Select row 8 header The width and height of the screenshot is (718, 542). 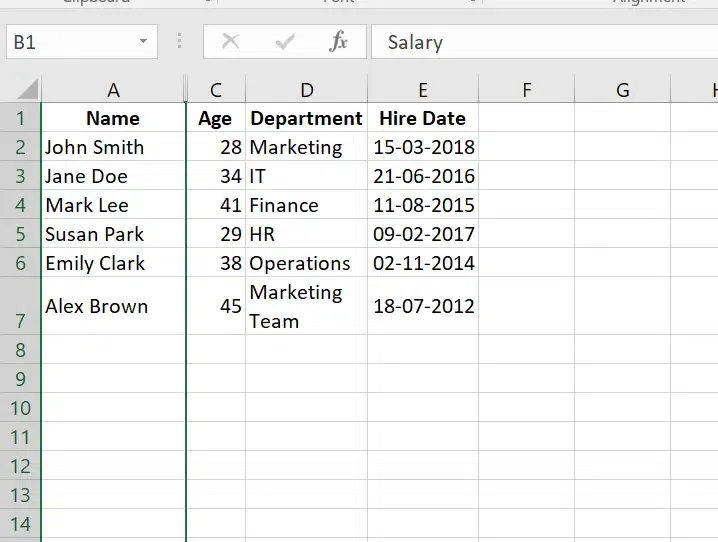coord(20,349)
